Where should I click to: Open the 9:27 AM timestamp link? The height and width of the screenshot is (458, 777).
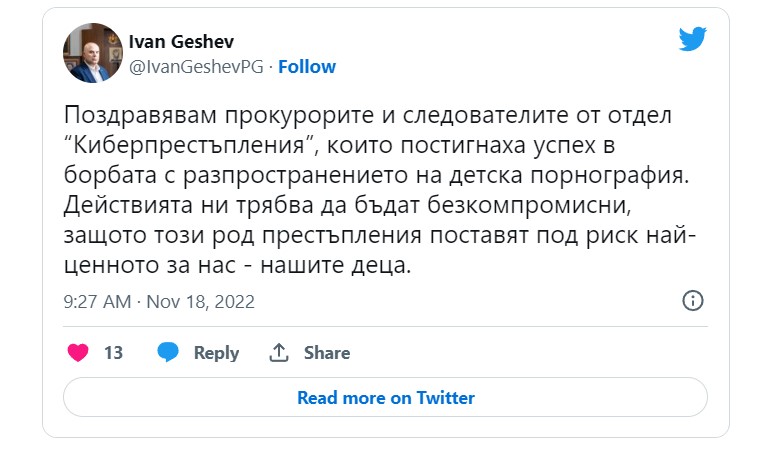pyautogui.click(x=97, y=301)
